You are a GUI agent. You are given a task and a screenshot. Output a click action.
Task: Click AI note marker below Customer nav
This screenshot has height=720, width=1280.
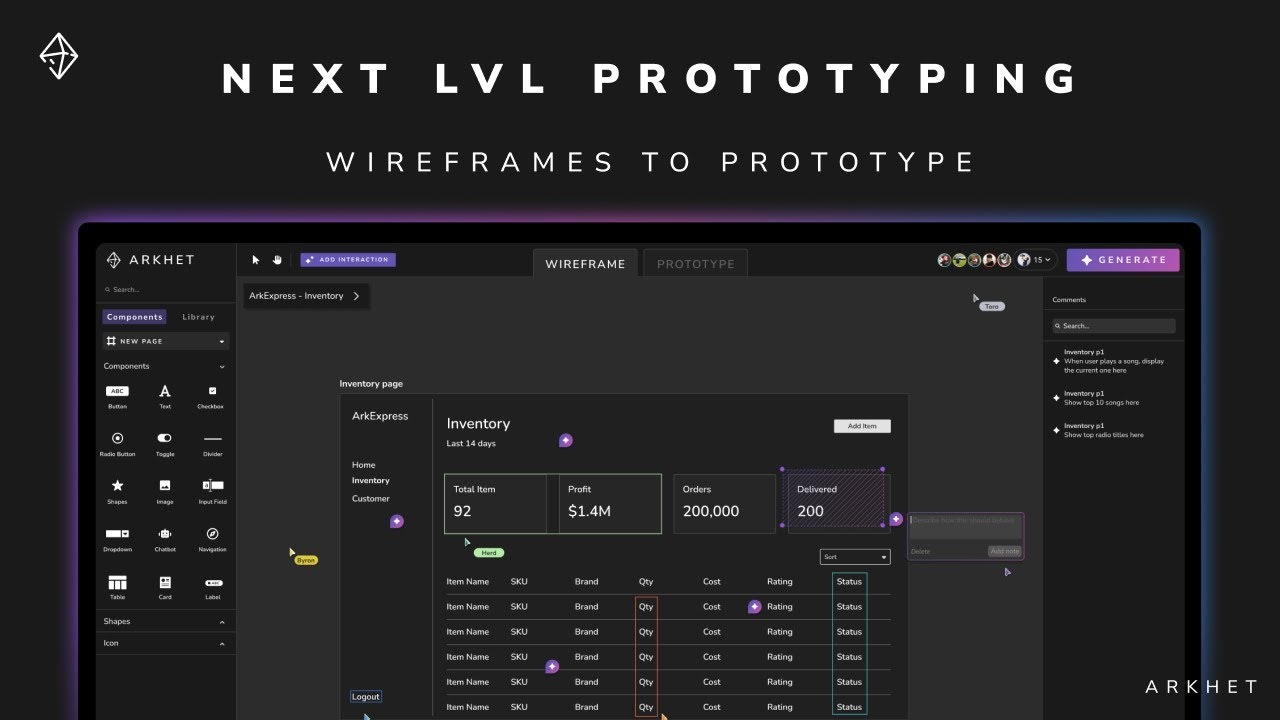397,521
